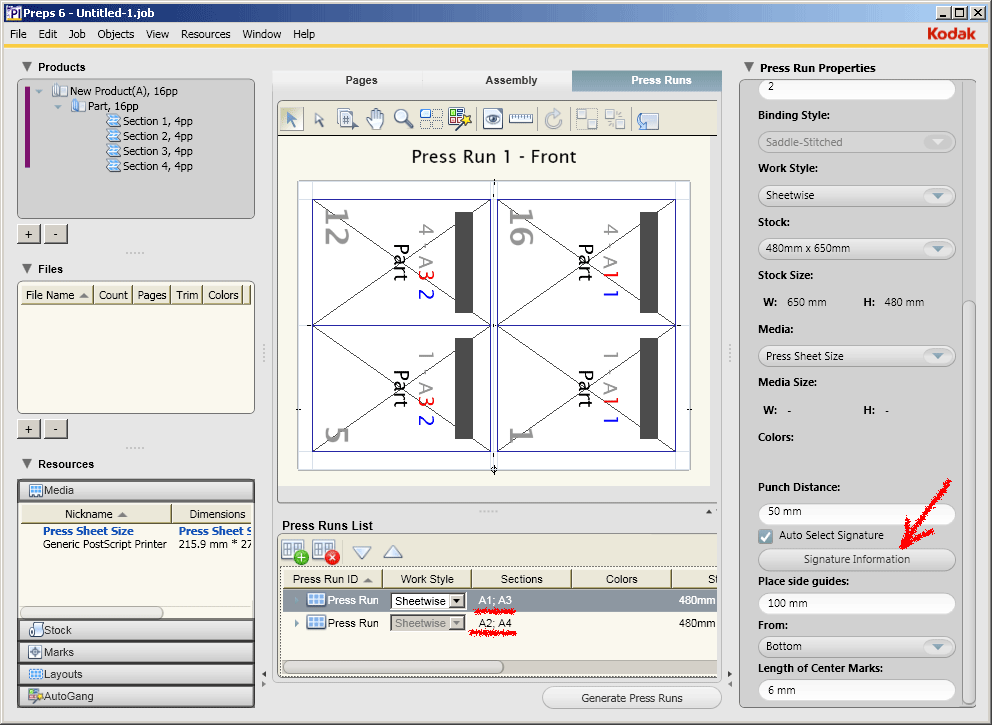The image size is (992, 725).
Task: Click the Marks panel icon
Action: 35,652
